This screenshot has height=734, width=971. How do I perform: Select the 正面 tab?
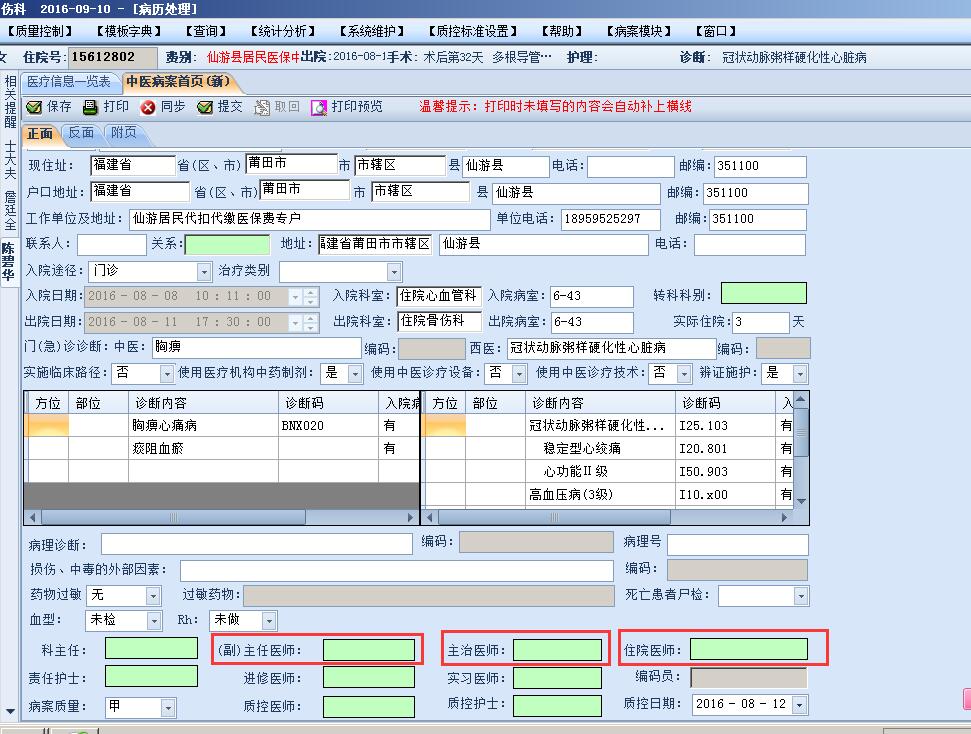tap(40, 133)
